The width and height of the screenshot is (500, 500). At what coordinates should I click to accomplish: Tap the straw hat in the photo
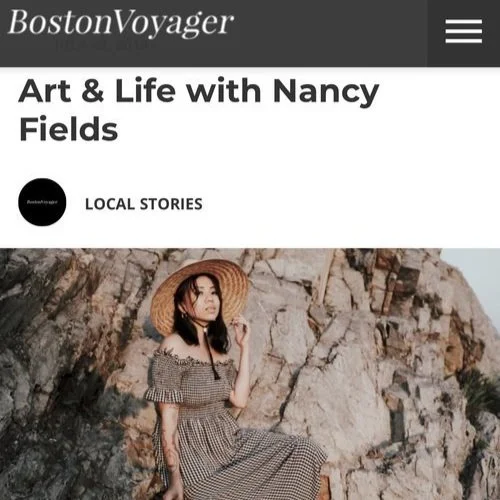(x=200, y=294)
